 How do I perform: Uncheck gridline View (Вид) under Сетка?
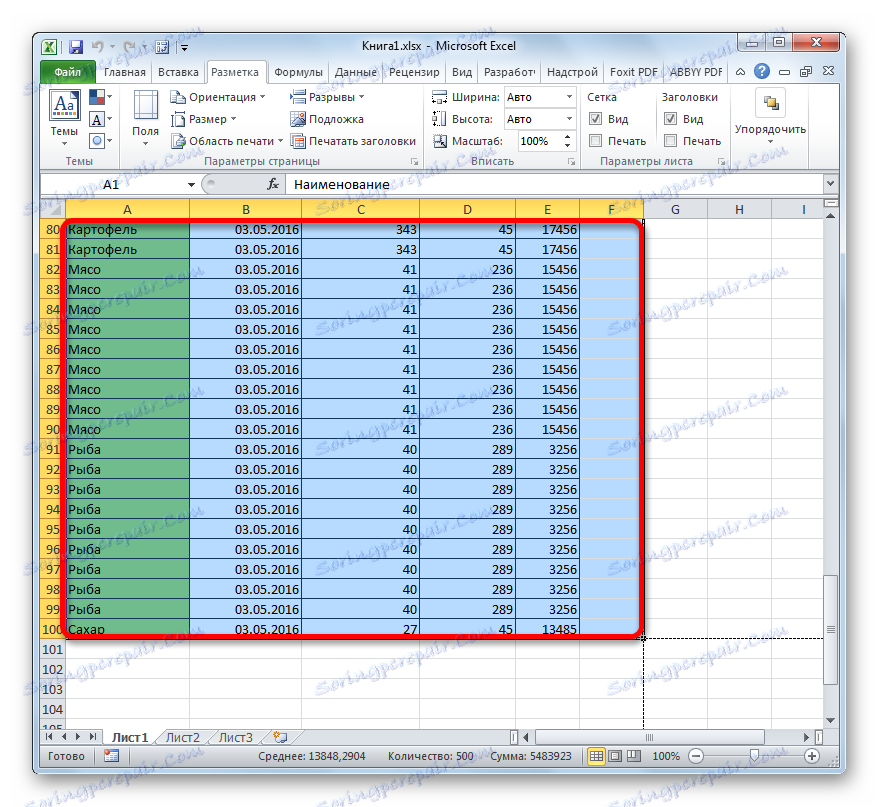(597, 118)
